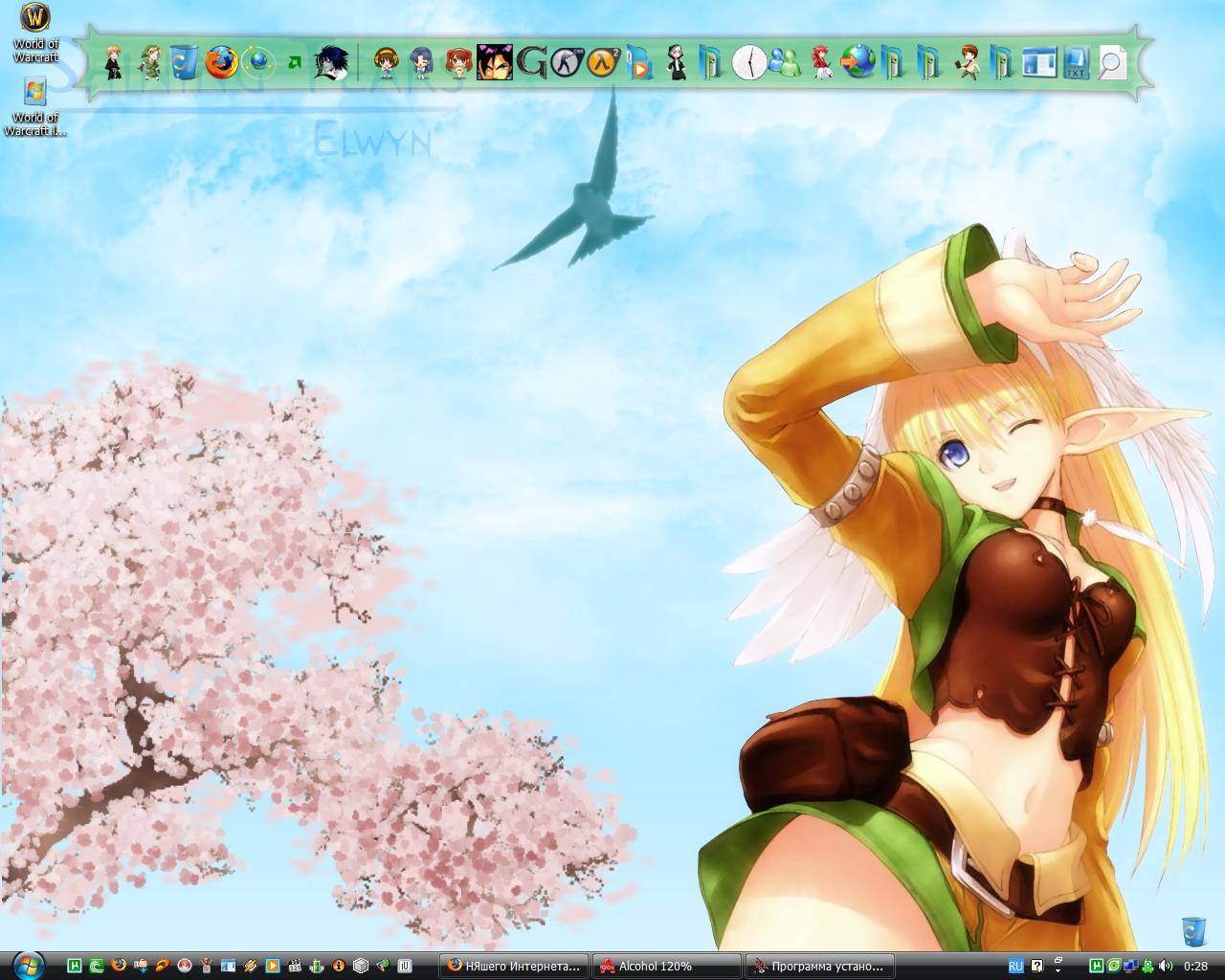The height and width of the screenshot is (980, 1225).
Task: Open the blue recycle bin in the dock
Action: click(184, 62)
